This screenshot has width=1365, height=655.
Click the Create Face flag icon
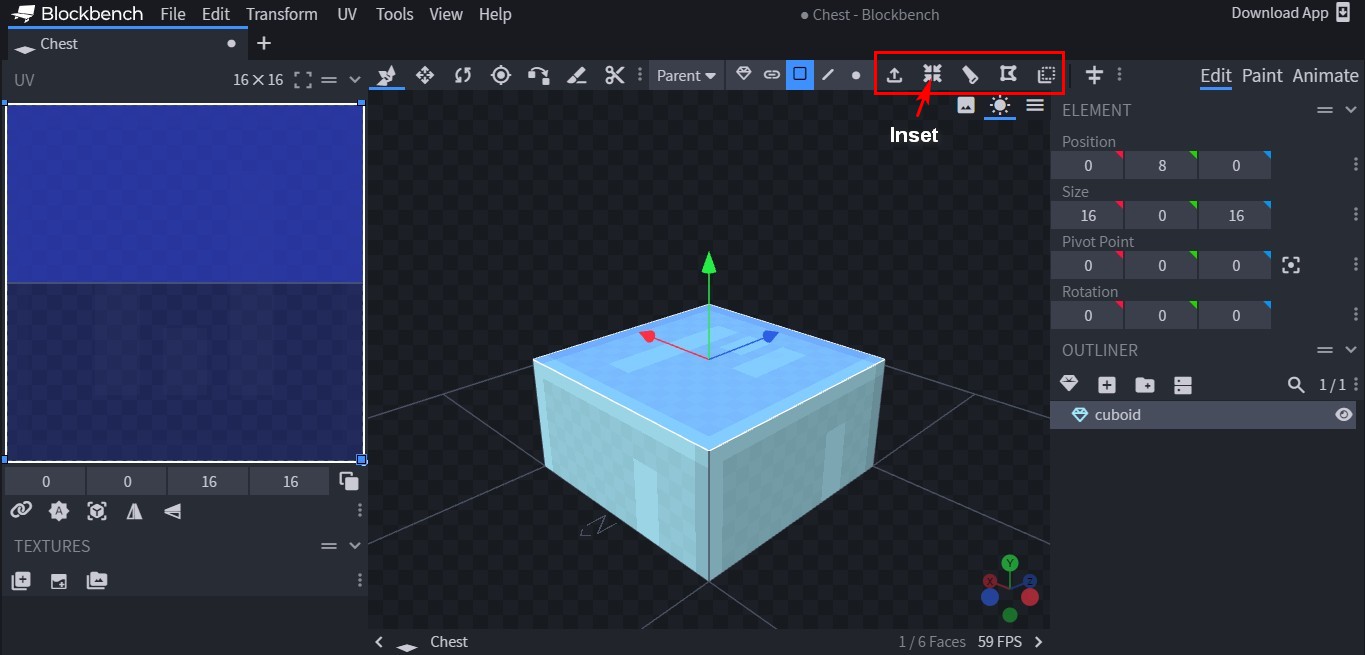pyautogui.click(x=1008, y=74)
